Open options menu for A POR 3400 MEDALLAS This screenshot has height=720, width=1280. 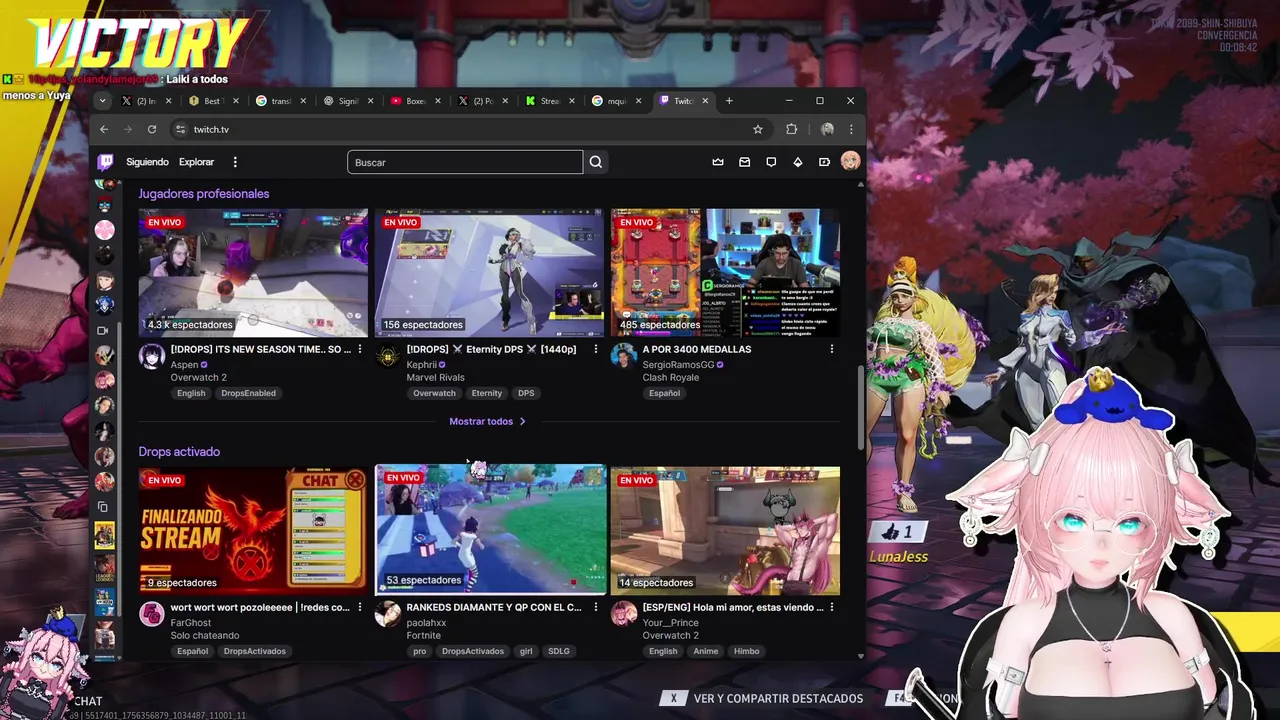[x=831, y=349]
